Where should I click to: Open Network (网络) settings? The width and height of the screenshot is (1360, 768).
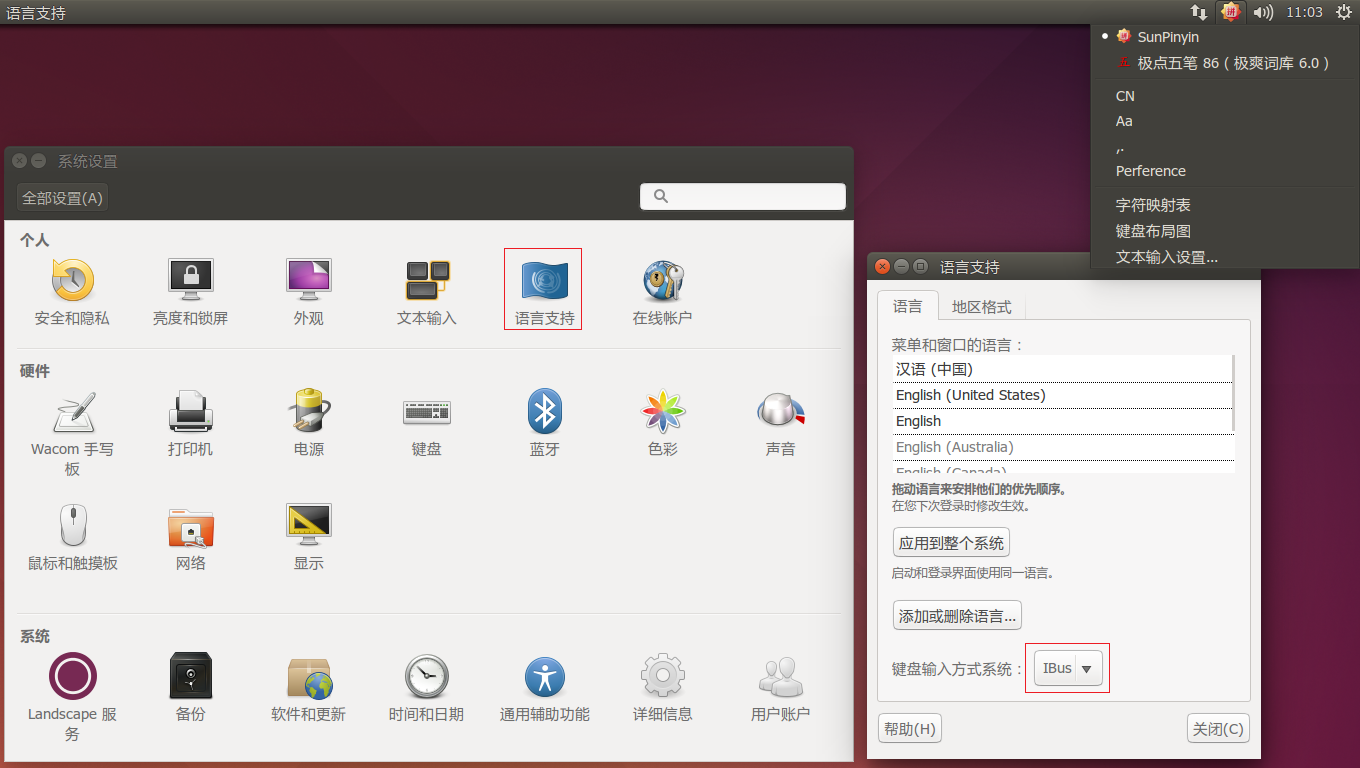190,538
